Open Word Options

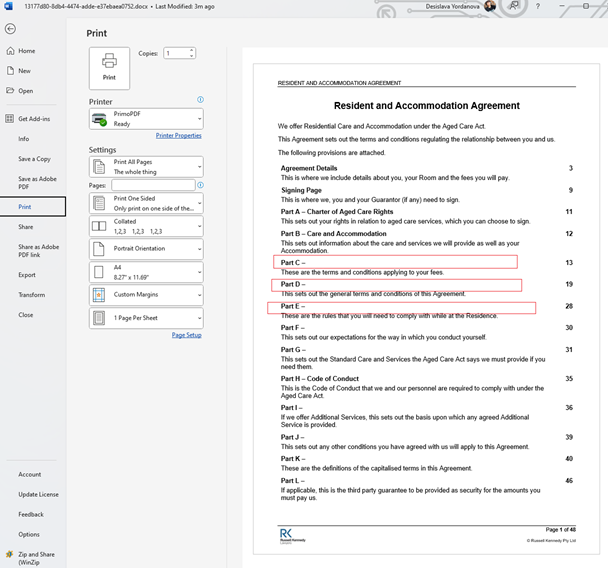[x=29, y=534]
